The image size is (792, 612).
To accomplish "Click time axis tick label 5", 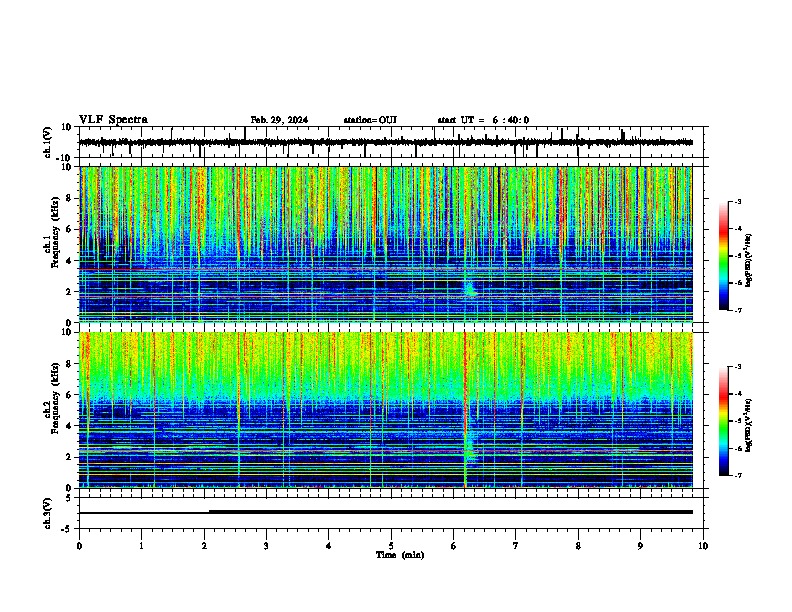I will (x=391, y=546).
